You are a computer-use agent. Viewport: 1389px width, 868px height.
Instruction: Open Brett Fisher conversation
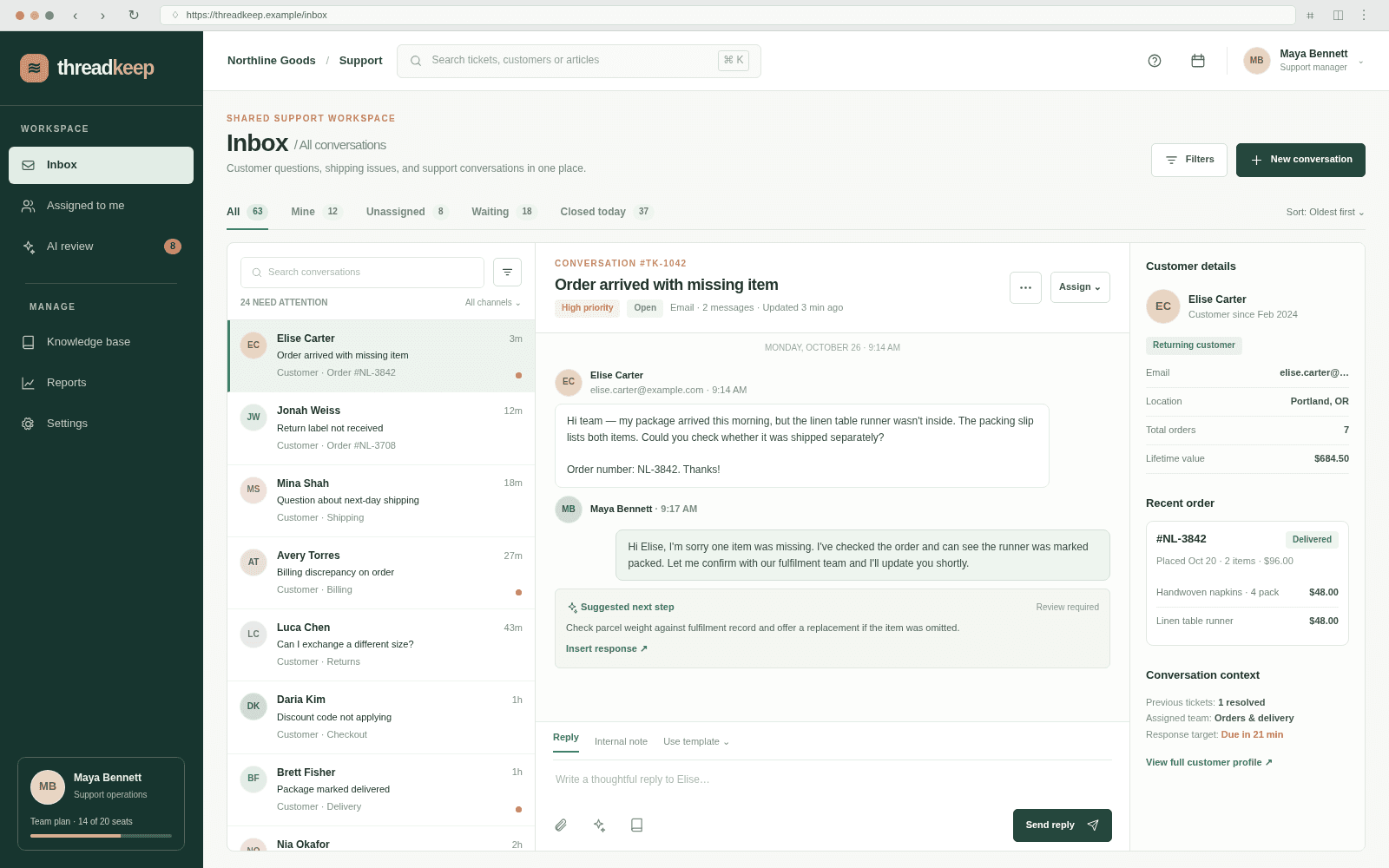coord(381,790)
